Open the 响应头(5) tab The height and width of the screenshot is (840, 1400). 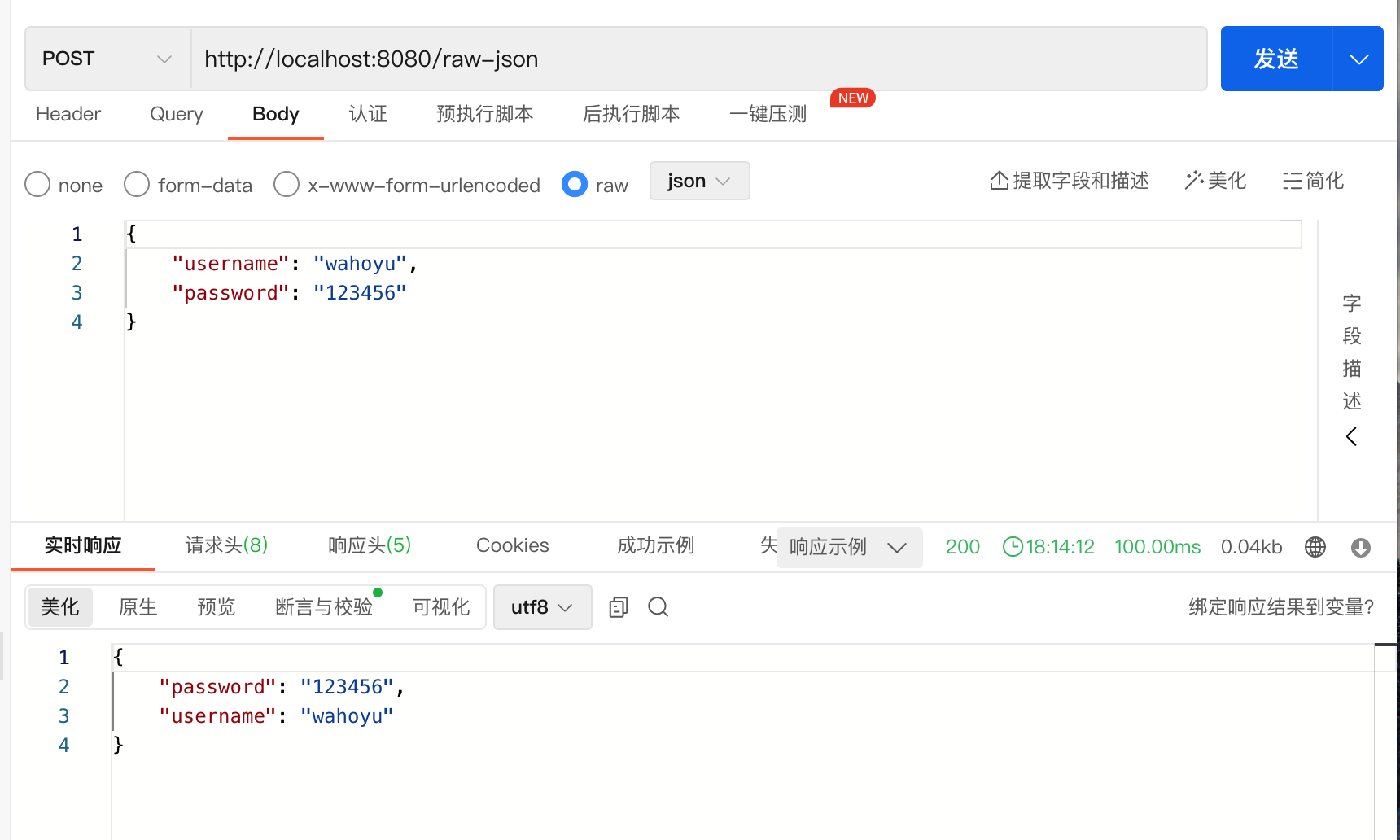370,545
